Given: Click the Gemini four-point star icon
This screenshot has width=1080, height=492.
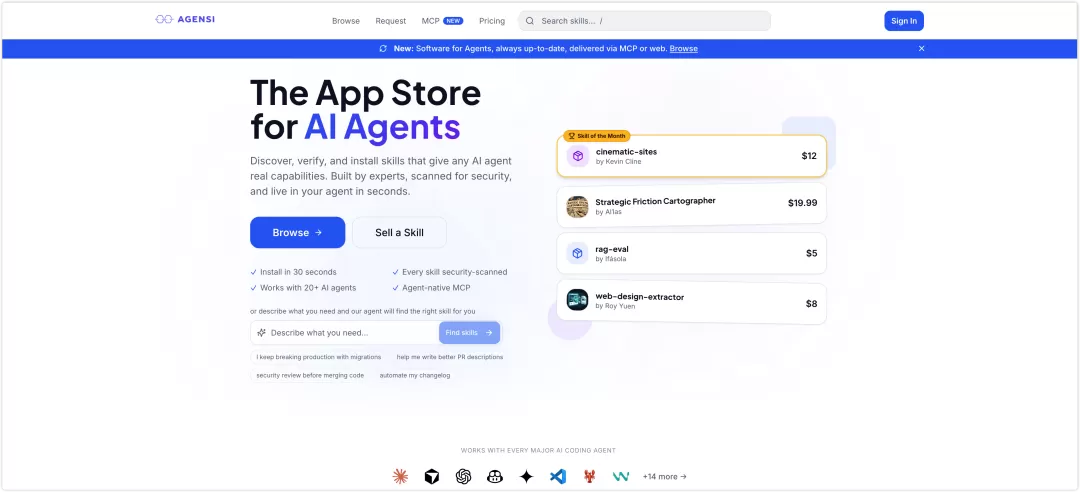Looking at the screenshot, I should [x=526, y=476].
